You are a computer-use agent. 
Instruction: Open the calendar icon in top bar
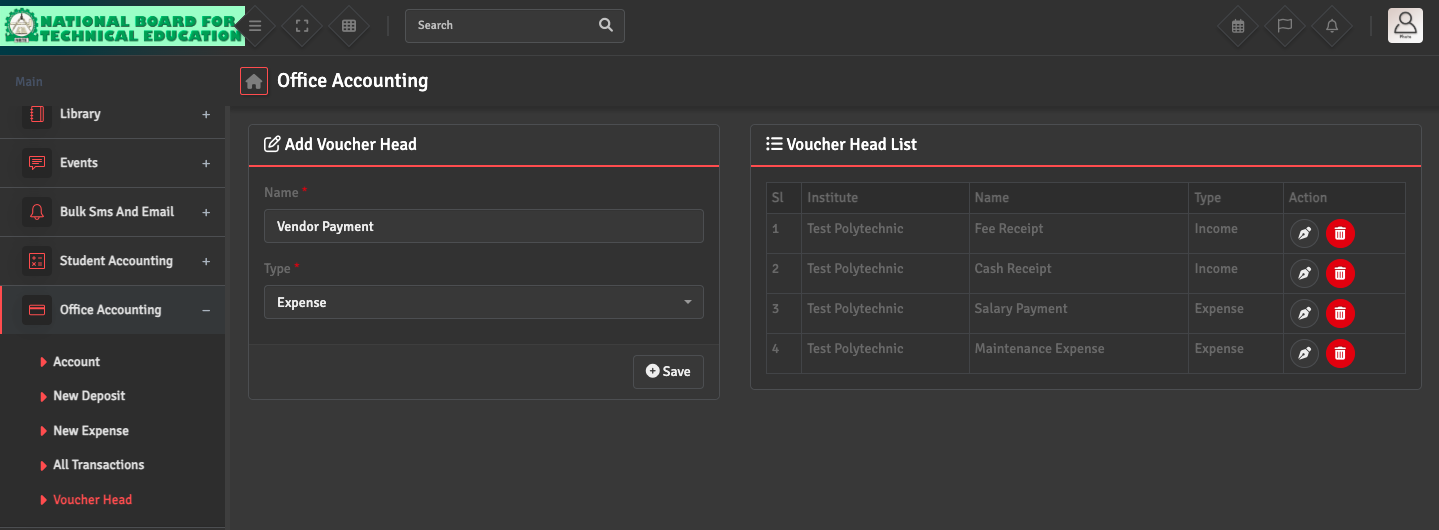(x=1238, y=26)
